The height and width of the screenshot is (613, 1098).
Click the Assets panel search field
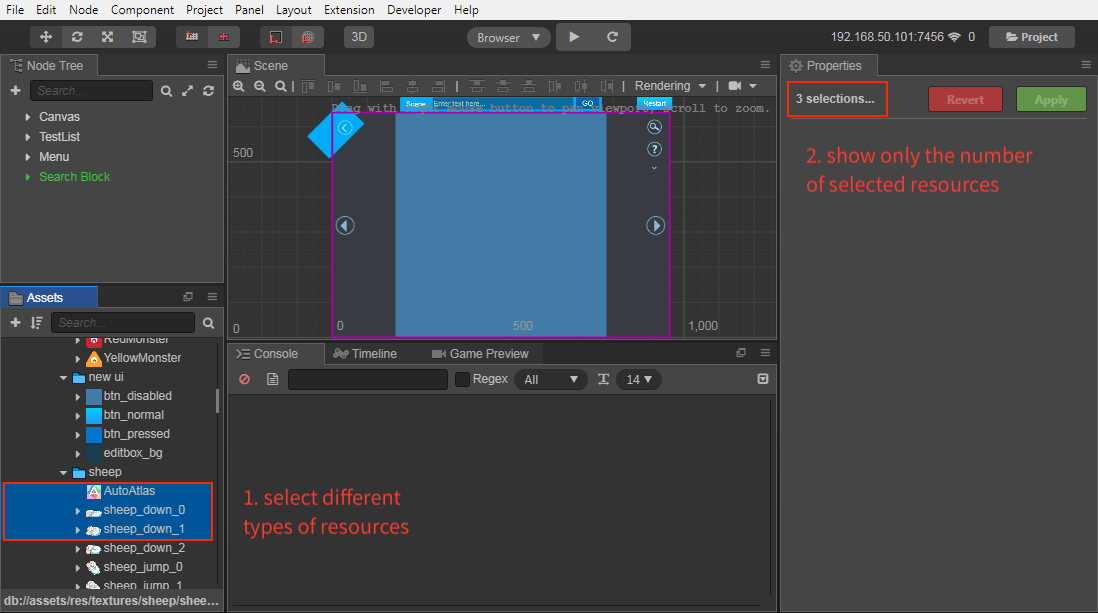pyautogui.click(x=124, y=323)
